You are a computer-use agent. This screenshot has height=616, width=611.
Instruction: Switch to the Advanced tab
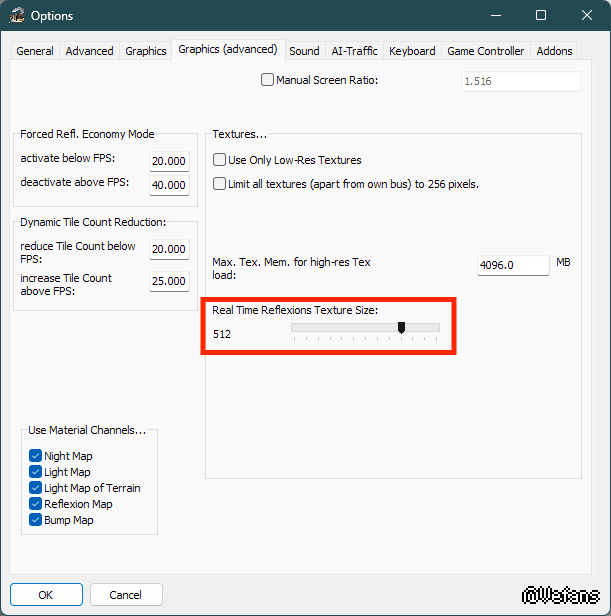click(89, 51)
